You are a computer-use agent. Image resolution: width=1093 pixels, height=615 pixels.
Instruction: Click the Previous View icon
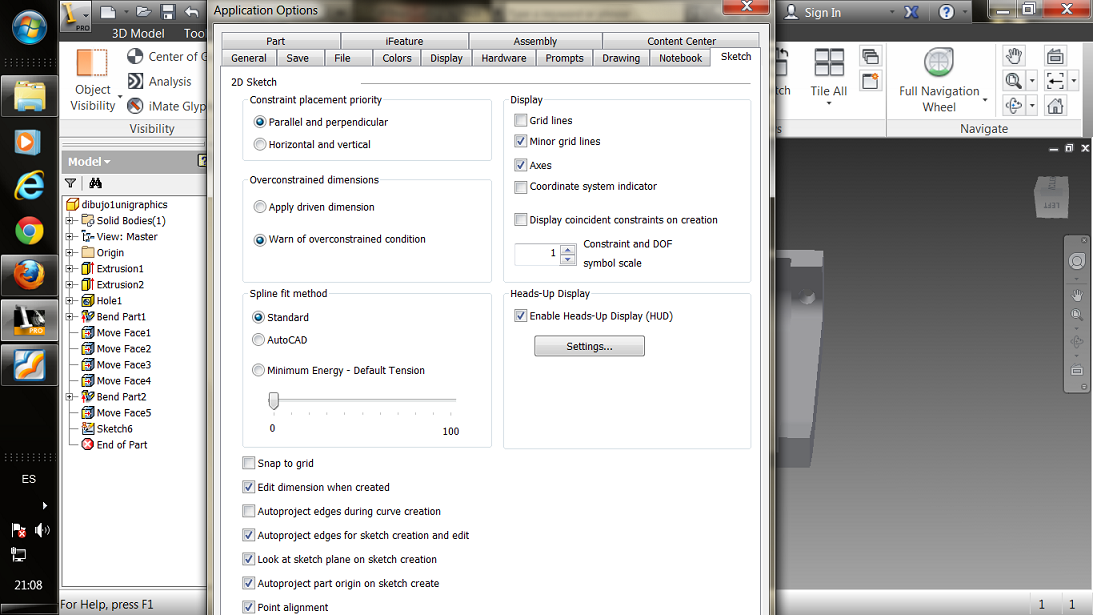(x=1055, y=81)
